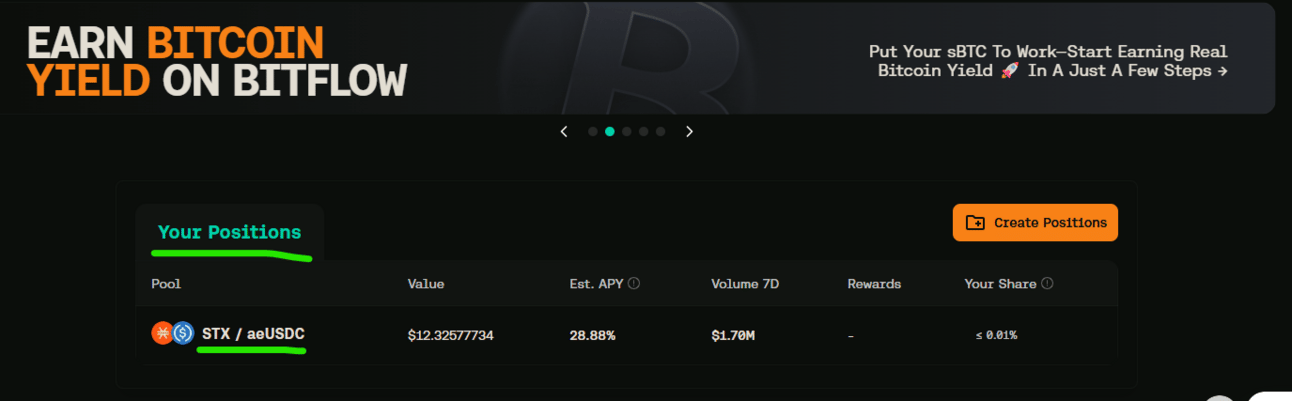Go to the previous banner slide
Viewport: 1292px width, 401px height.
[x=564, y=131]
